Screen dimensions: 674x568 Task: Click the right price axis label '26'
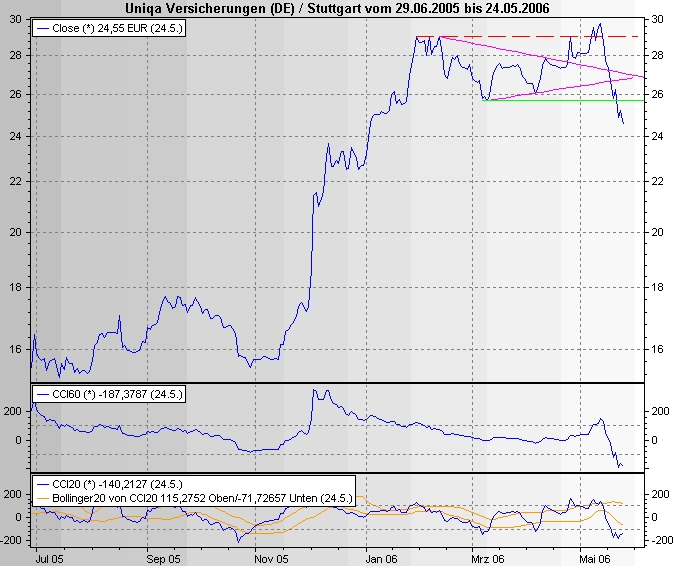point(658,94)
